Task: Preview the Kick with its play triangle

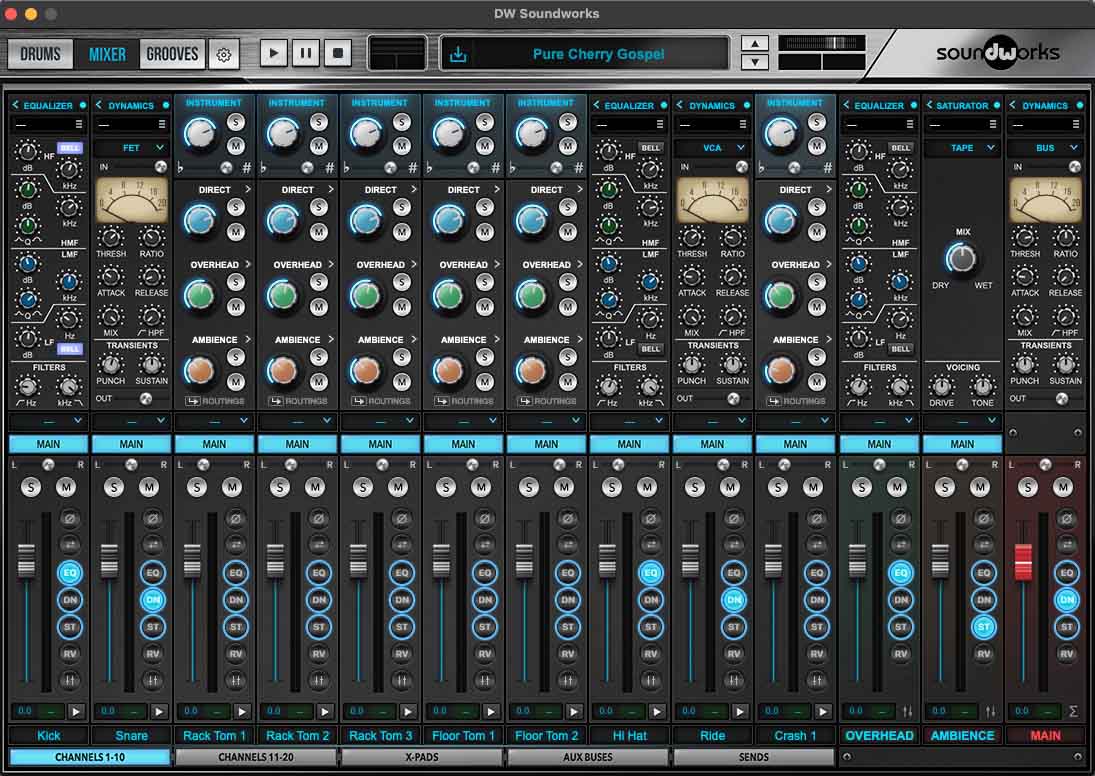Action: [x=76, y=711]
